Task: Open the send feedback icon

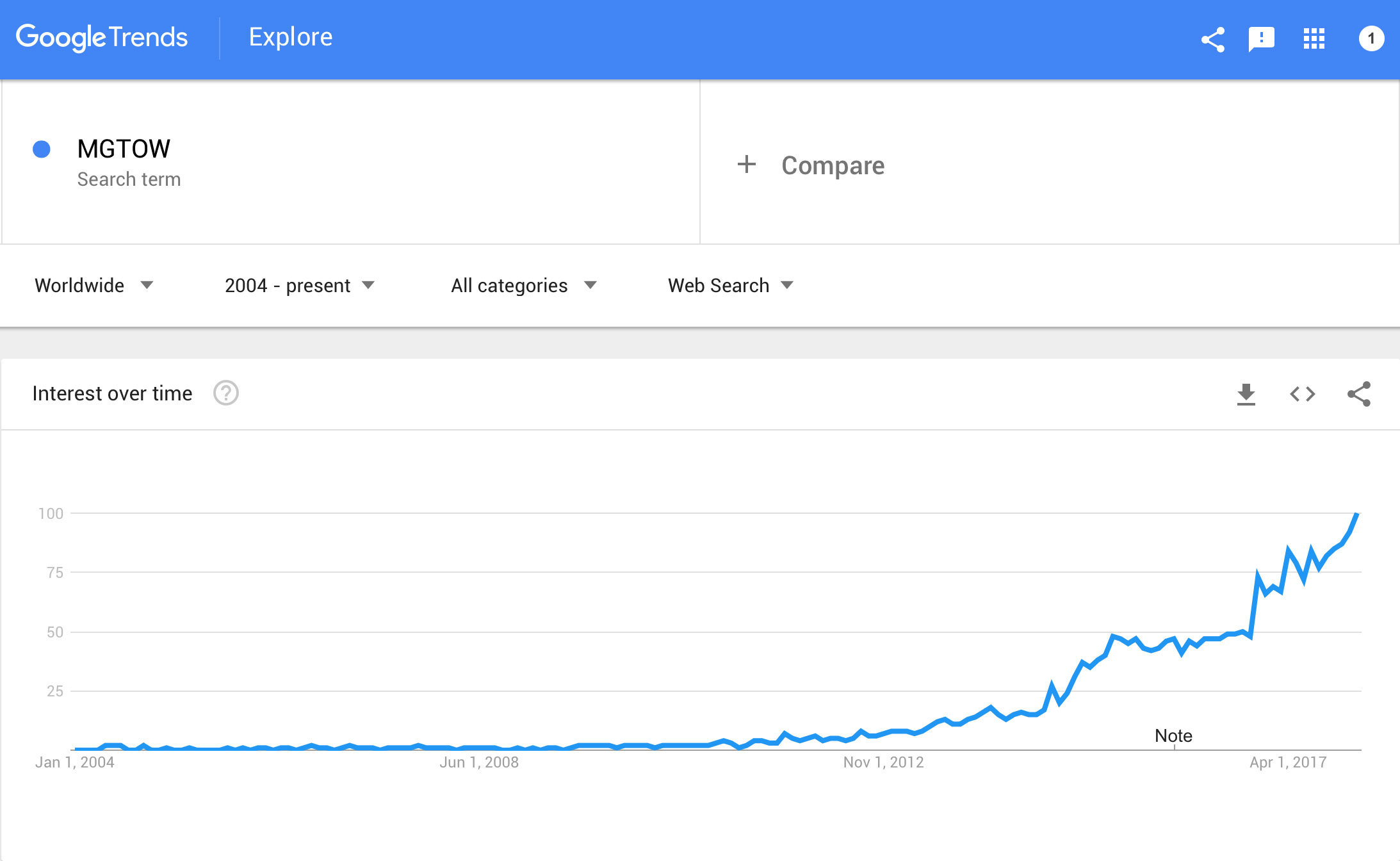Action: pyautogui.click(x=1261, y=39)
